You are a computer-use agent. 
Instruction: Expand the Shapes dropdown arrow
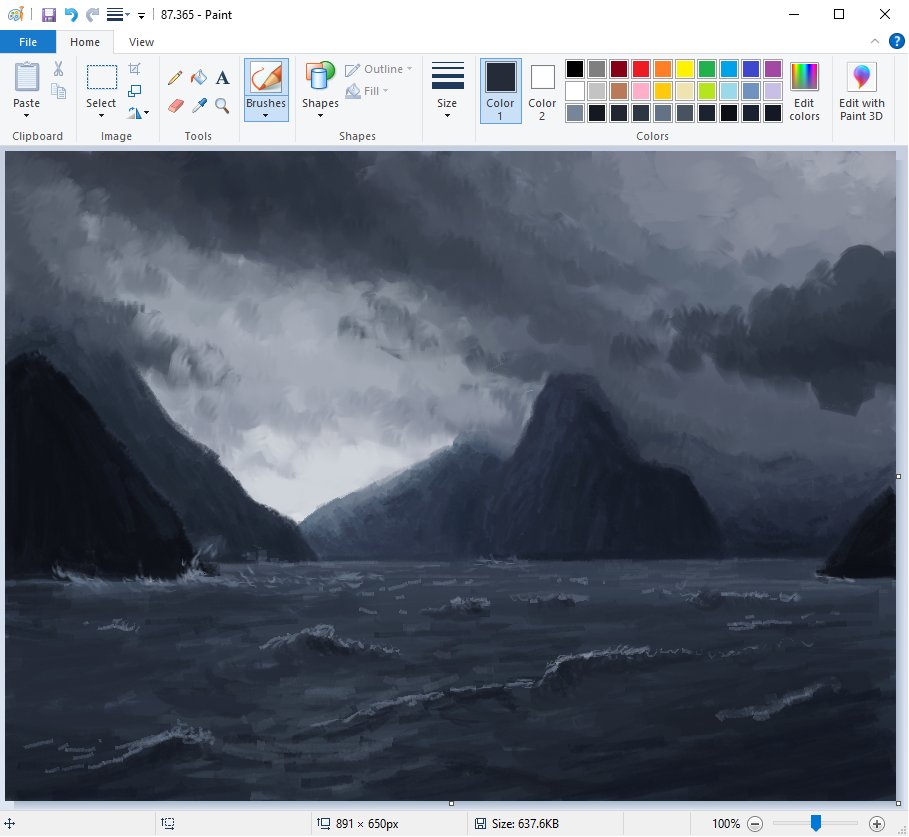point(320,116)
